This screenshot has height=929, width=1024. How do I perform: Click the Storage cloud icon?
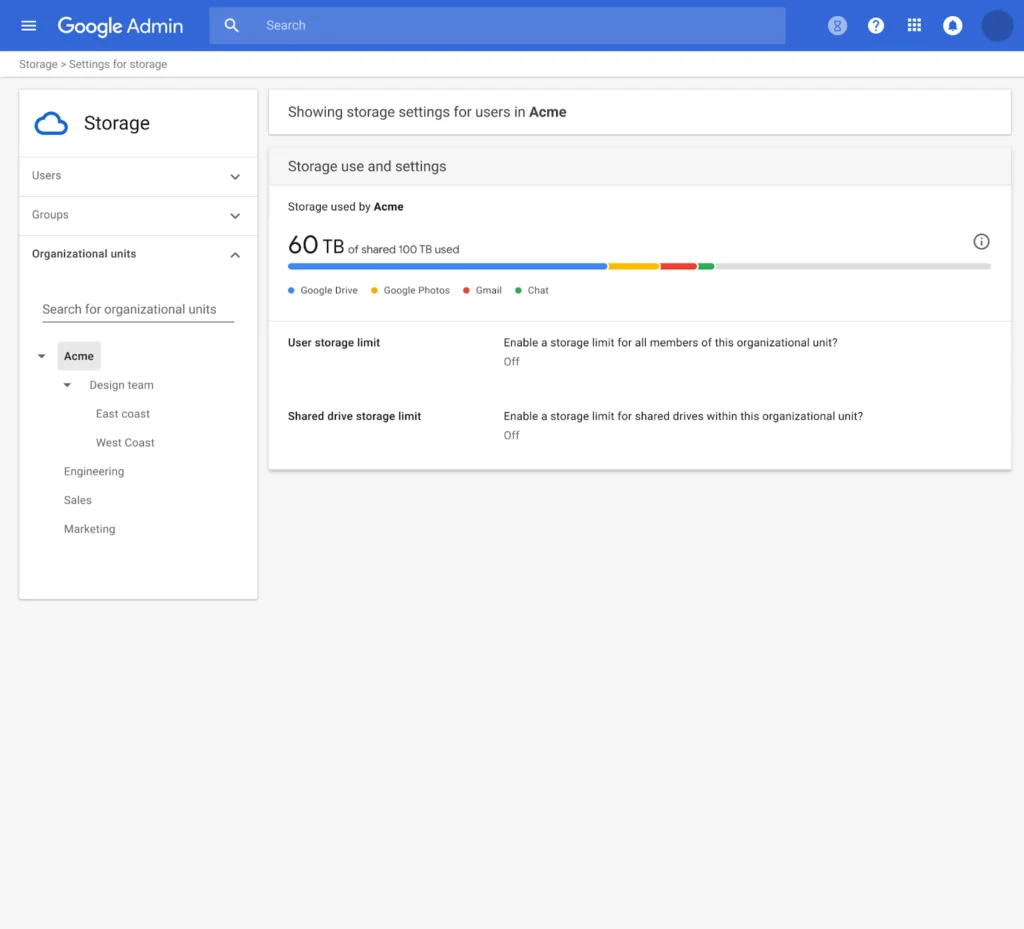[51, 123]
